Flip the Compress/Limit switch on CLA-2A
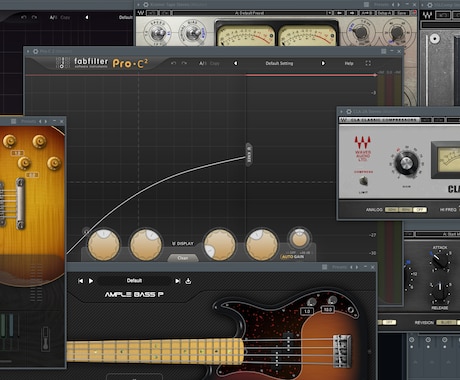Image resolution: width=460 pixels, height=380 pixels. tap(364, 181)
